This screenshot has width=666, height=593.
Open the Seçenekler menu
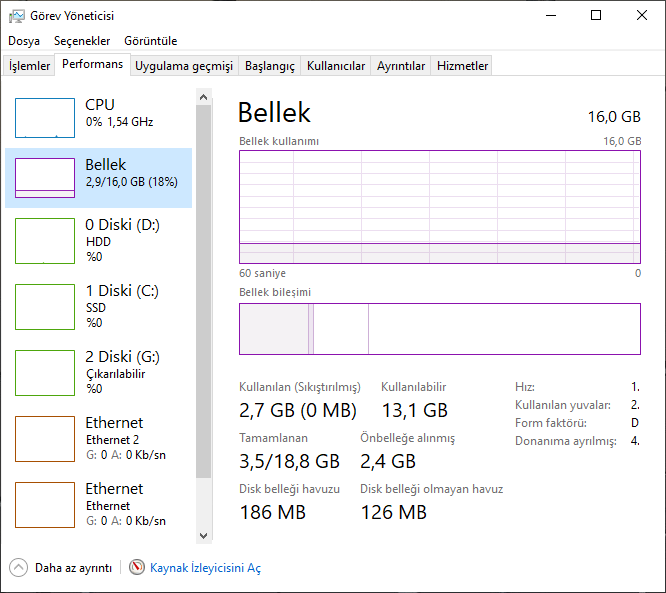[82, 41]
